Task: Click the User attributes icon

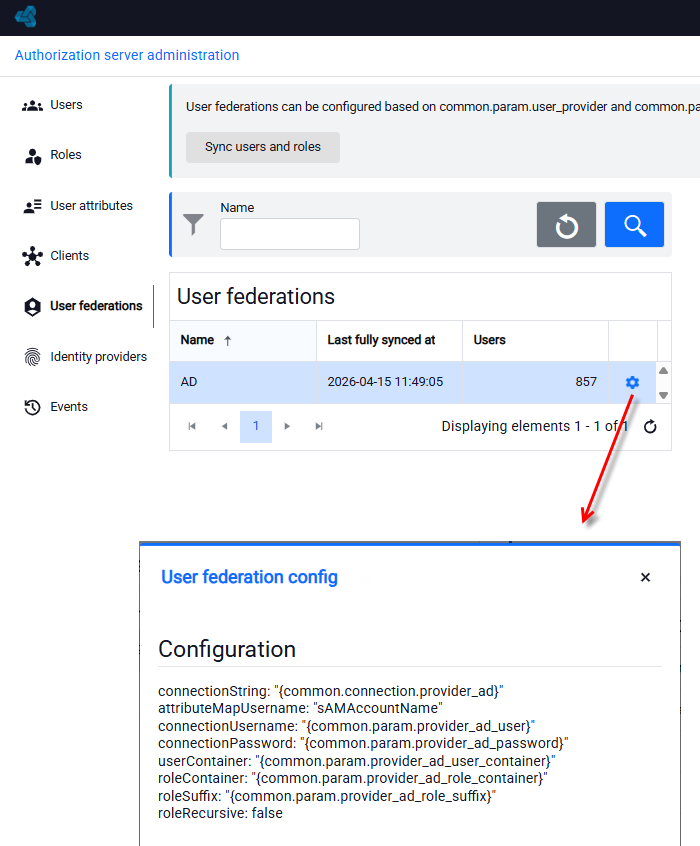Action: [x=32, y=206]
